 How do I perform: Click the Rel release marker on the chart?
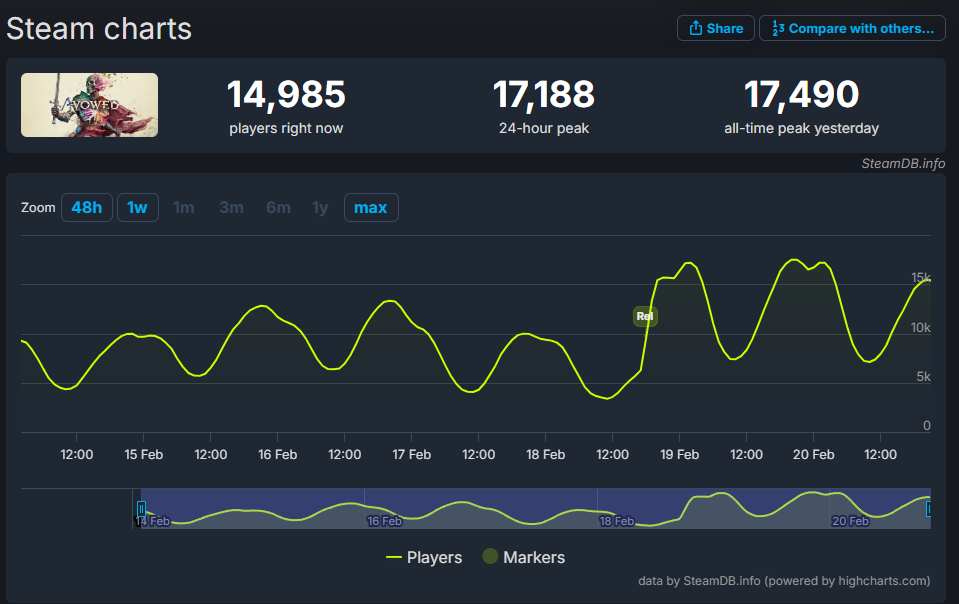click(x=645, y=316)
